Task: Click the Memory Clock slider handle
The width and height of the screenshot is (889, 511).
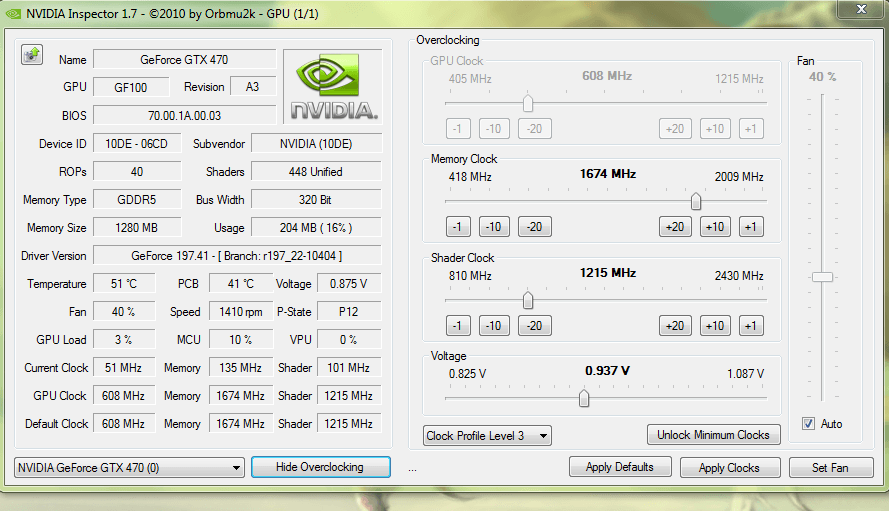Action: [696, 201]
